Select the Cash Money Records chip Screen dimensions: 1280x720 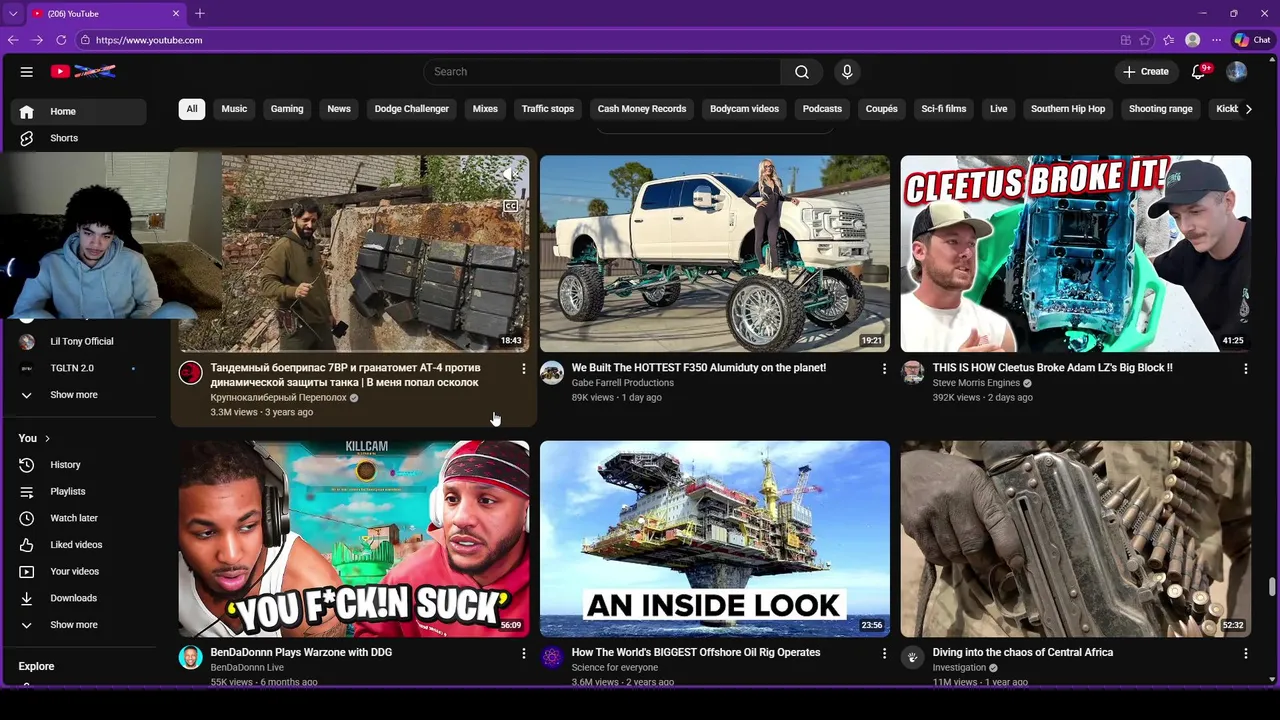pyautogui.click(x=642, y=109)
